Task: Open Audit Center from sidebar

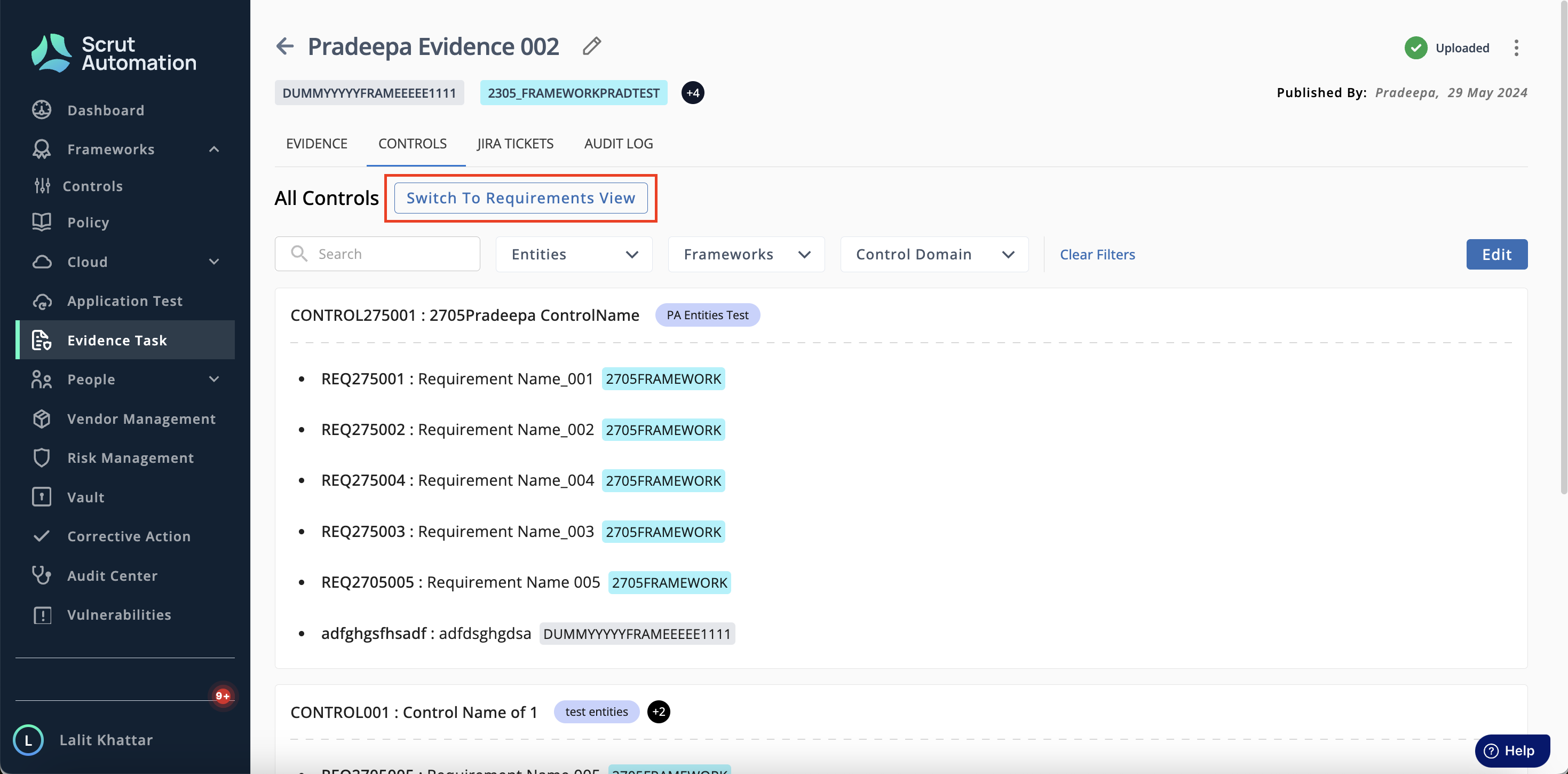Action: coord(112,575)
